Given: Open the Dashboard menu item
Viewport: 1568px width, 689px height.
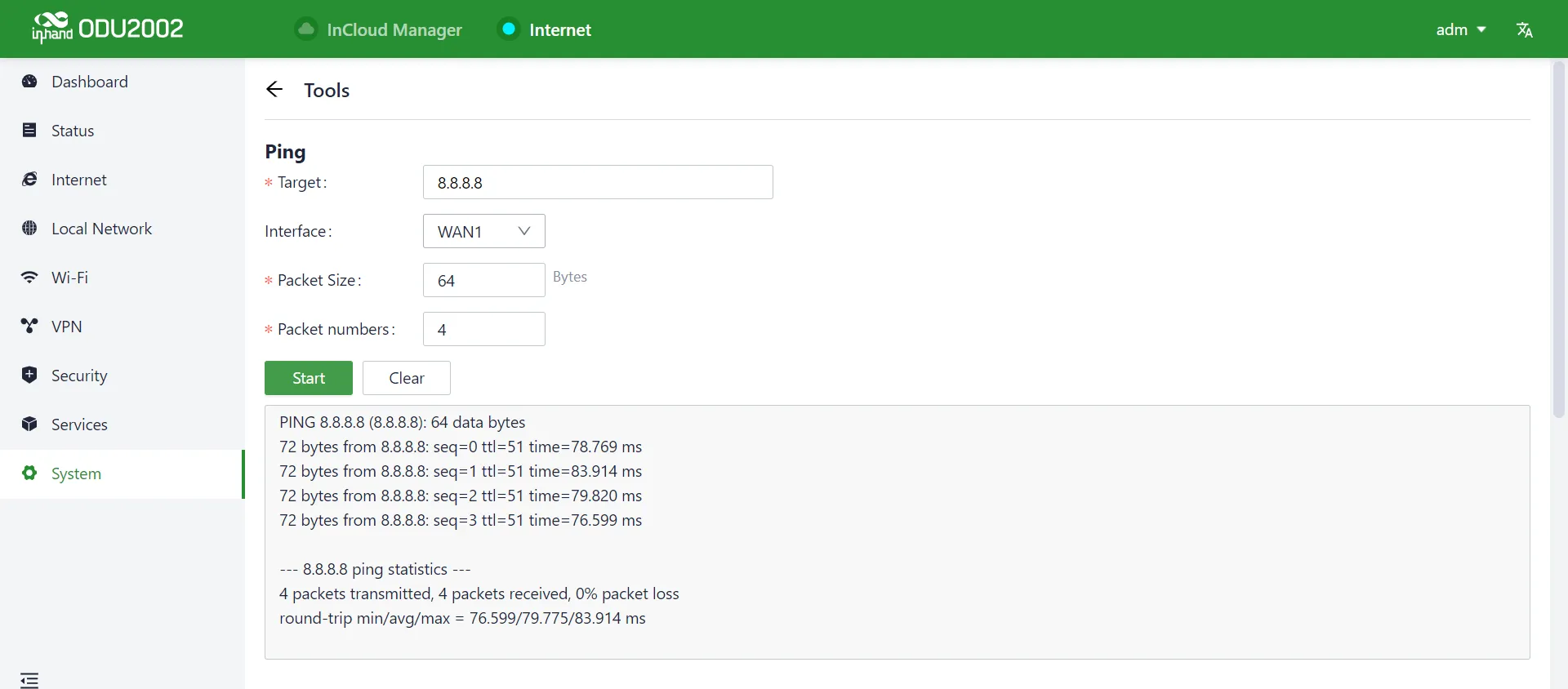Looking at the screenshot, I should [122, 82].
